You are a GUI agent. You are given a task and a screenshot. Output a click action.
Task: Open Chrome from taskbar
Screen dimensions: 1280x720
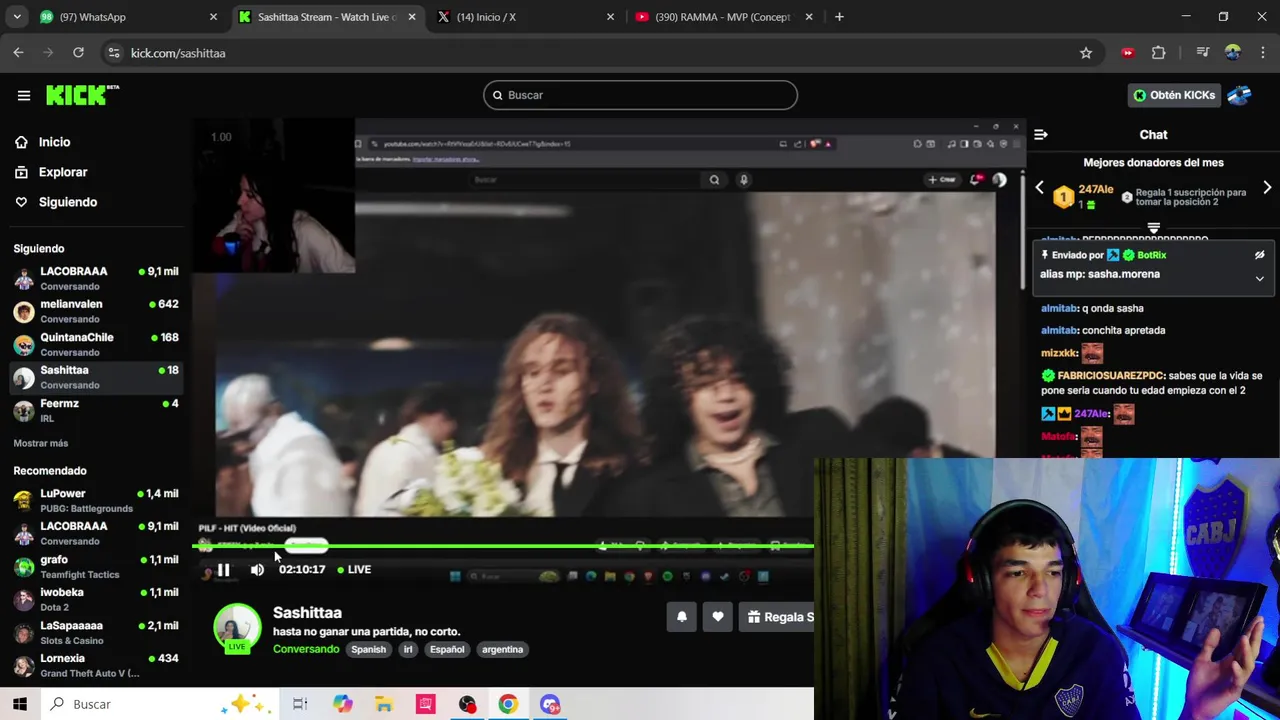[x=508, y=704]
